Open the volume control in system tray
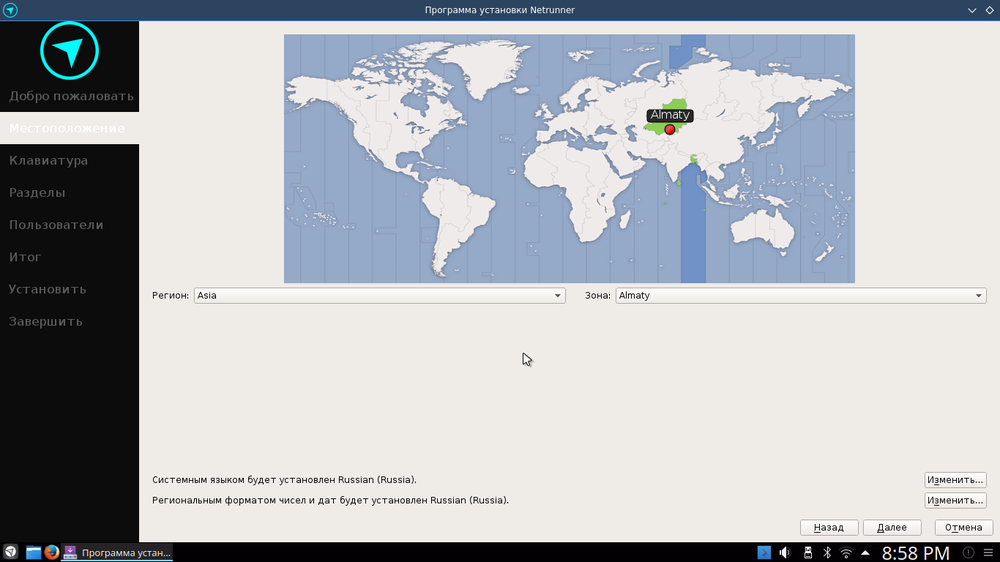 pyautogui.click(x=785, y=552)
